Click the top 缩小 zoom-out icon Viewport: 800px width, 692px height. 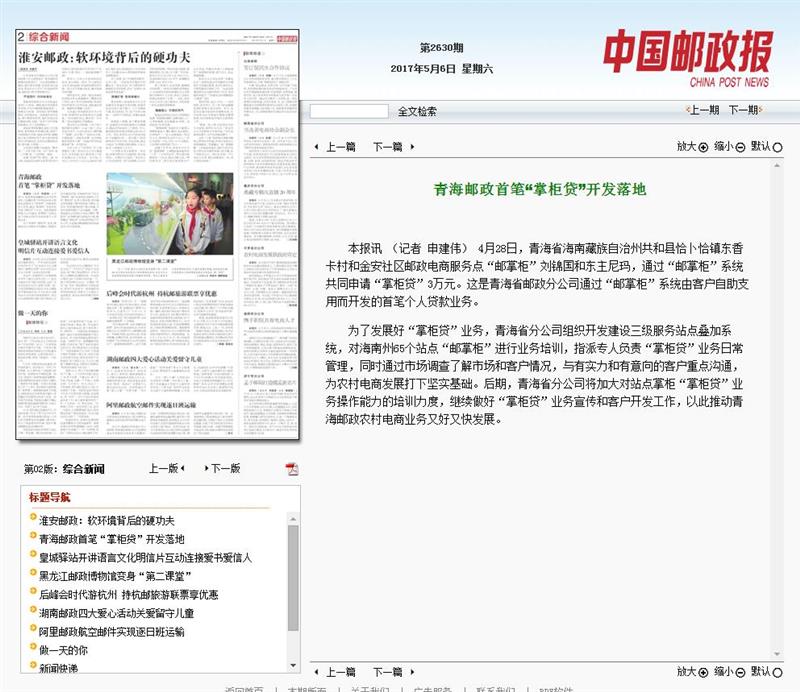pyautogui.click(x=741, y=147)
